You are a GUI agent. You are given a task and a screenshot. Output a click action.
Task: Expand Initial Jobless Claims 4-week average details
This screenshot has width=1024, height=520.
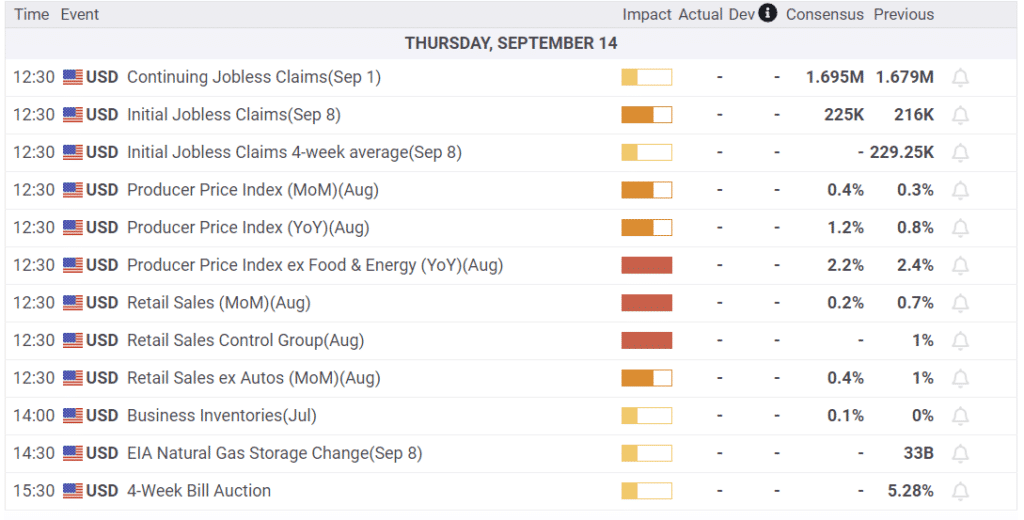pyautogui.click(x=511, y=152)
